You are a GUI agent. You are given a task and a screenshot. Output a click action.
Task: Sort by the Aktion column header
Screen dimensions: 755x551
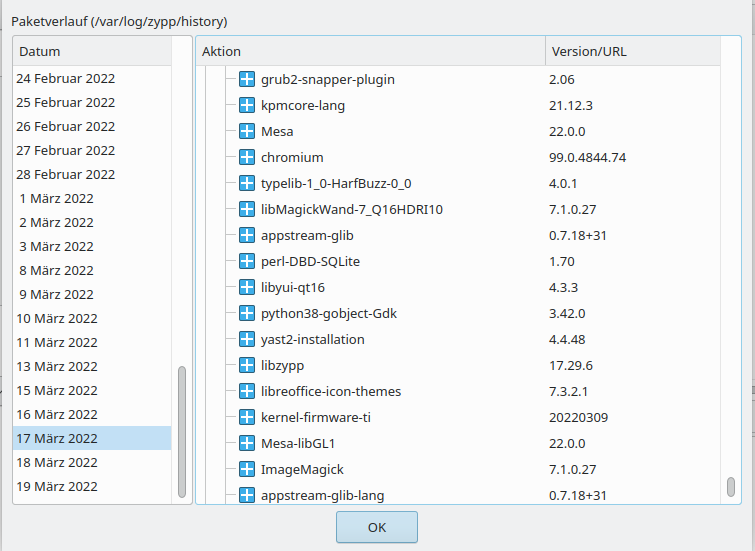pos(371,51)
